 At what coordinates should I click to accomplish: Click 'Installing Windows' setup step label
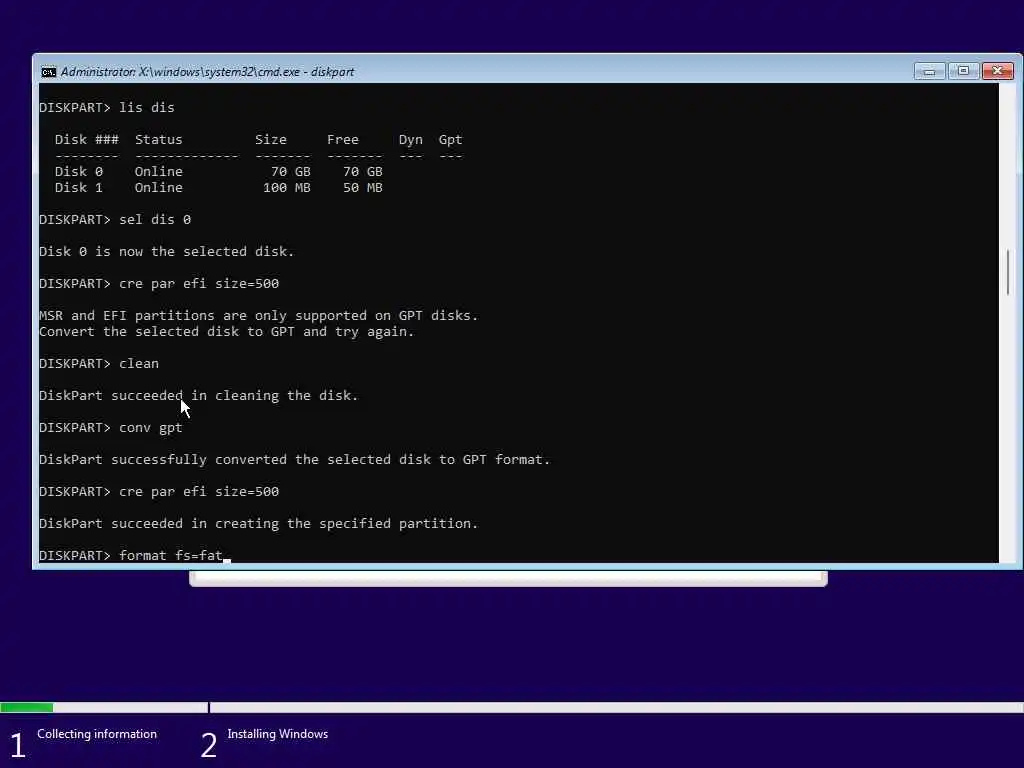coord(278,733)
